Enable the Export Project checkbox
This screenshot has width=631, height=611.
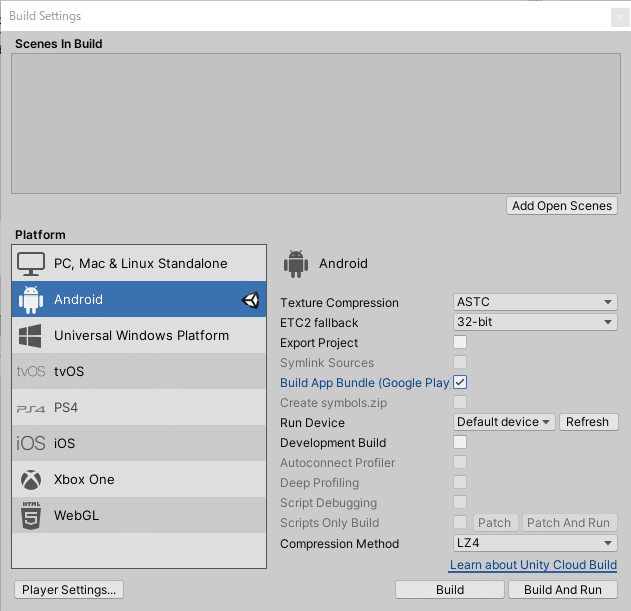460,342
